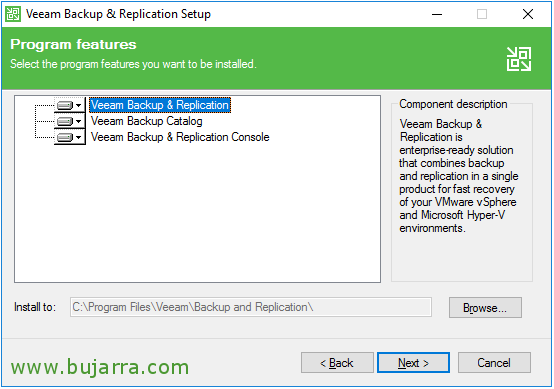The image size is (554, 389).
Task: Click the drive icon beside Veeam Backup & Replication
Action: 65,105
